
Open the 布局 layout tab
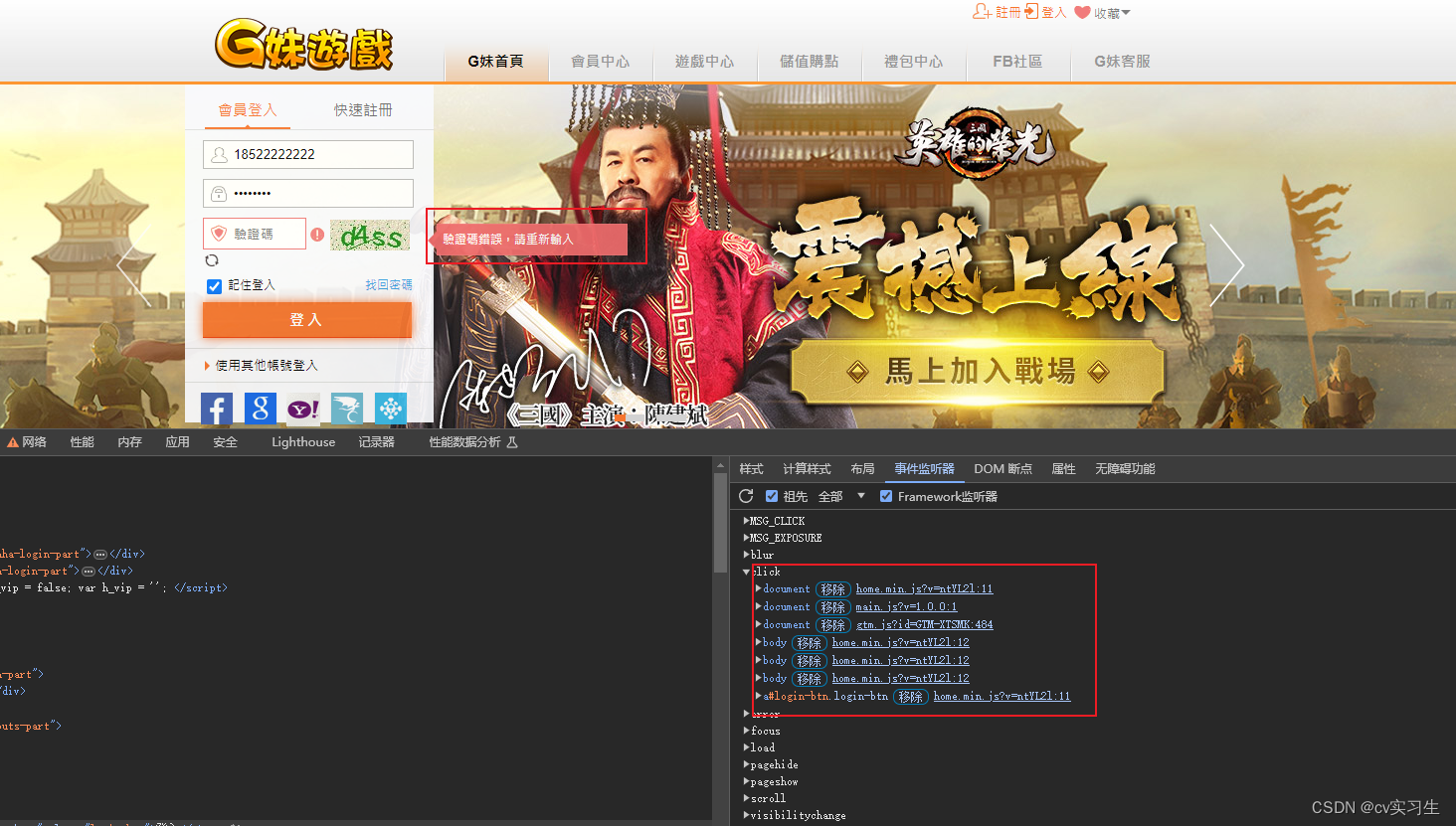pyautogui.click(x=862, y=469)
